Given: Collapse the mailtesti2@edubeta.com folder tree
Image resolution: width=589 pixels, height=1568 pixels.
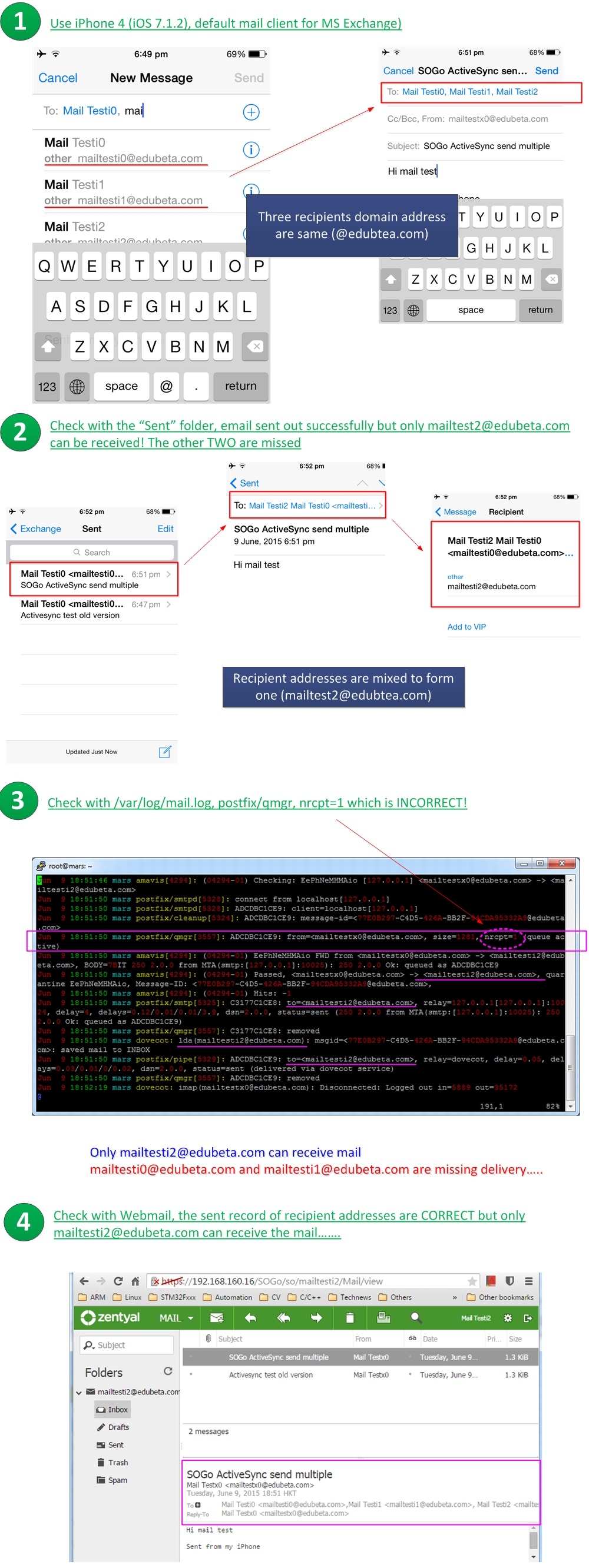Looking at the screenshot, I should 79,1392.
